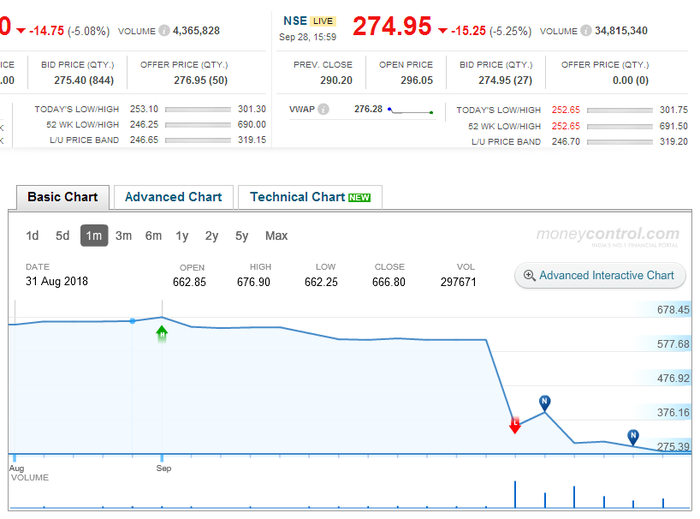Screen dimensions: 700x519
Task: Click the VWAP mini sparkline
Action: pos(410,110)
